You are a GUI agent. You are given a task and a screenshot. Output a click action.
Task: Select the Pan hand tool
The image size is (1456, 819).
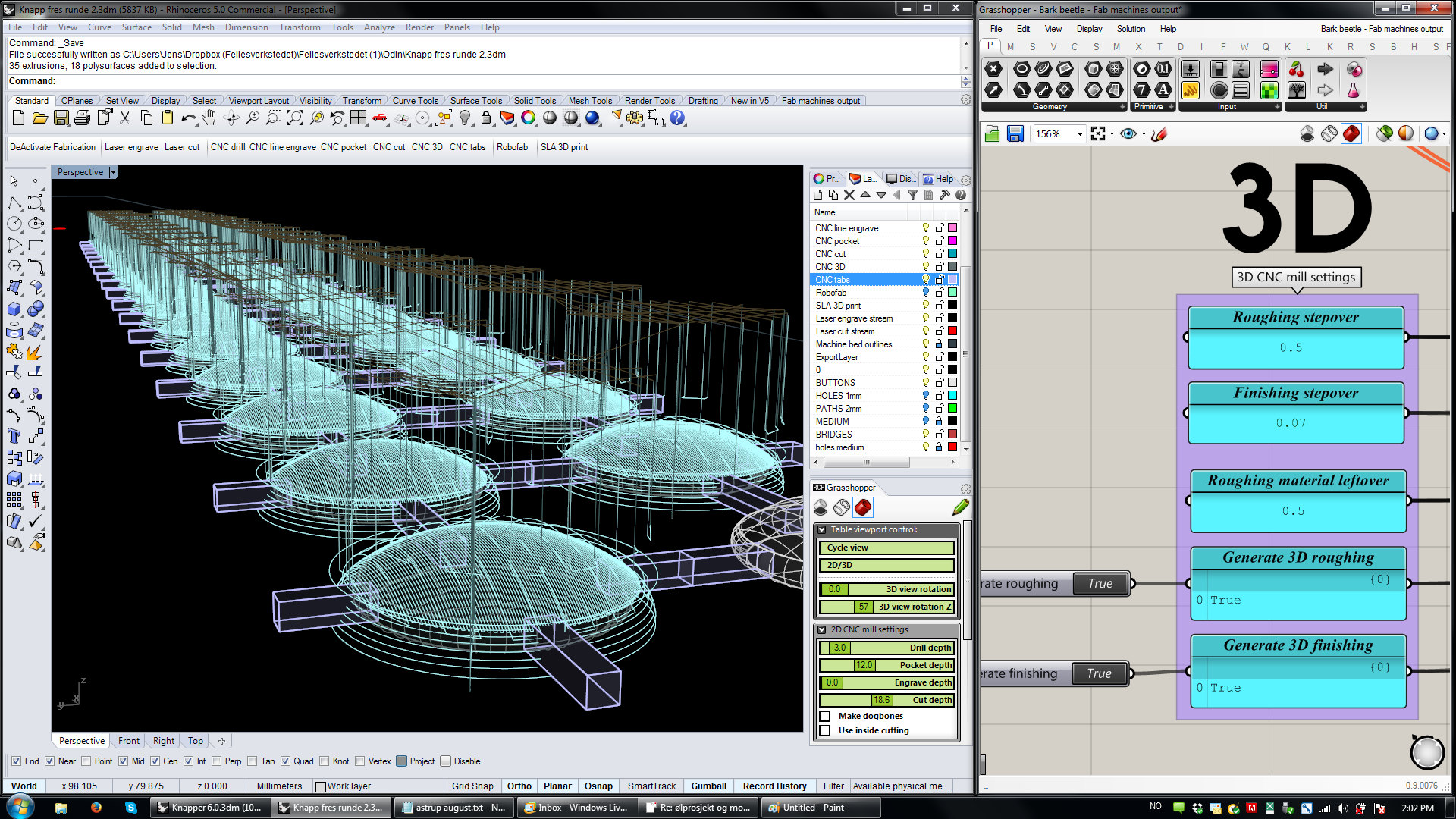pyautogui.click(x=209, y=118)
